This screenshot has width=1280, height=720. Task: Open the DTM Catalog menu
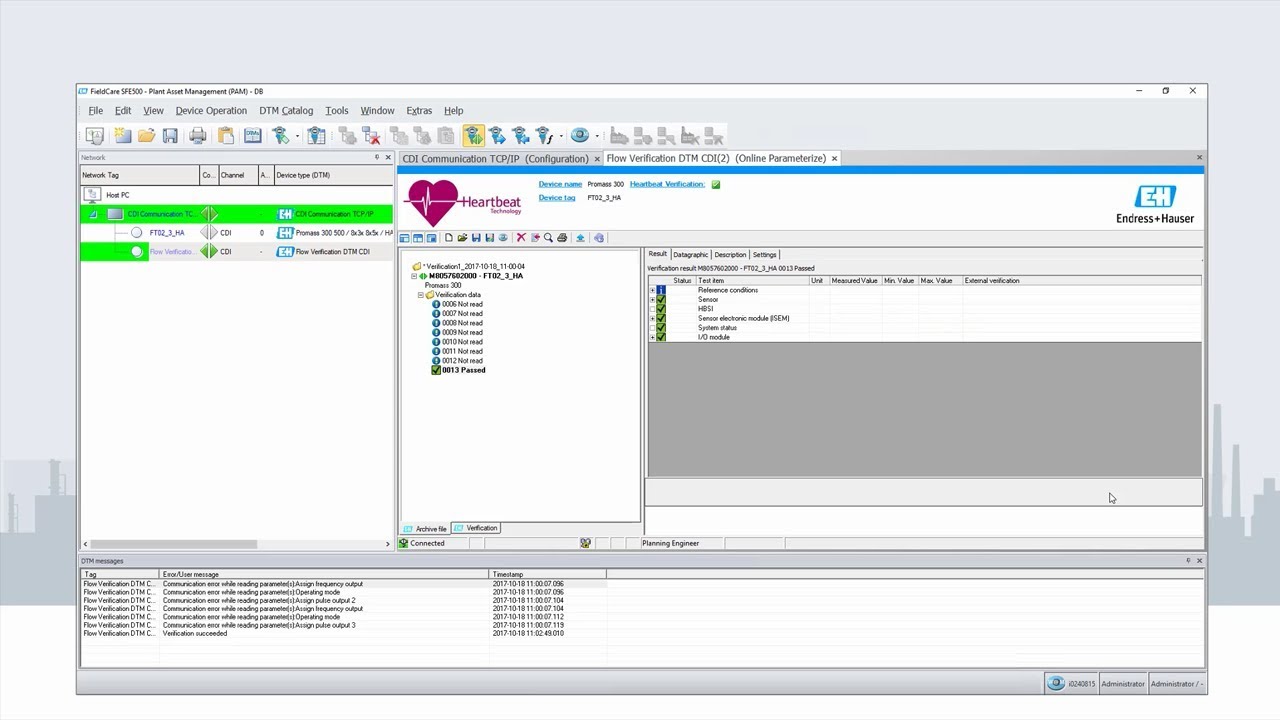coord(286,111)
